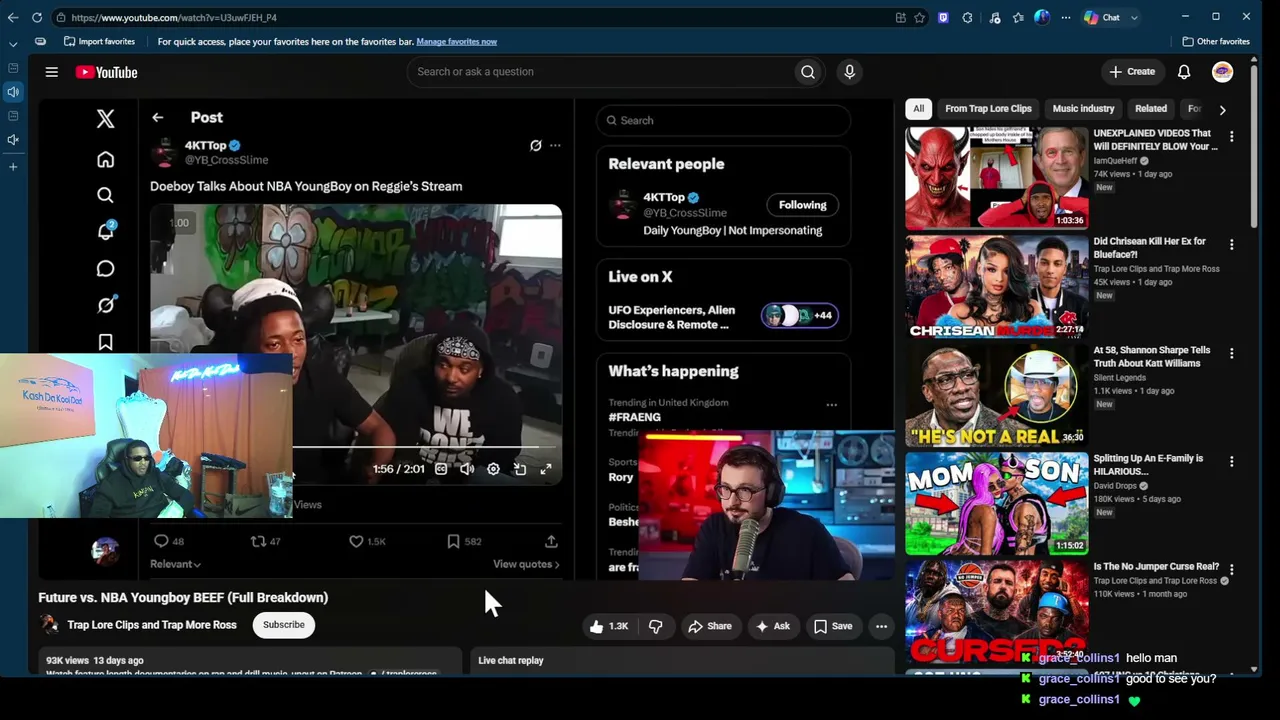The image size is (1280, 720).
Task: Select the Related chip
Action: (x=1151, y=109)
